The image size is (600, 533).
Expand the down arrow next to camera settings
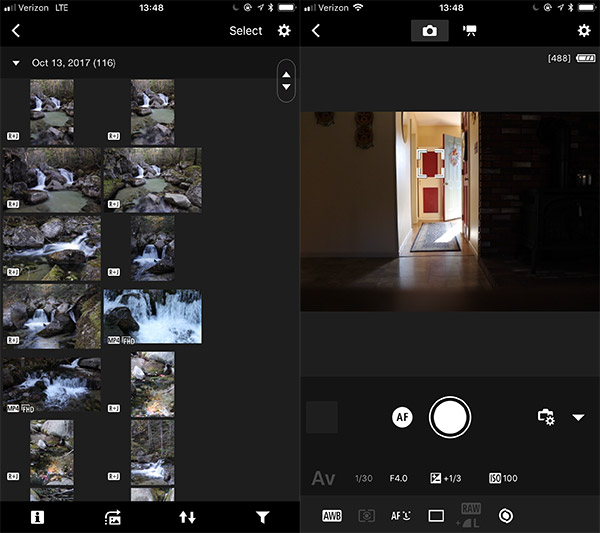coord(578,417)
